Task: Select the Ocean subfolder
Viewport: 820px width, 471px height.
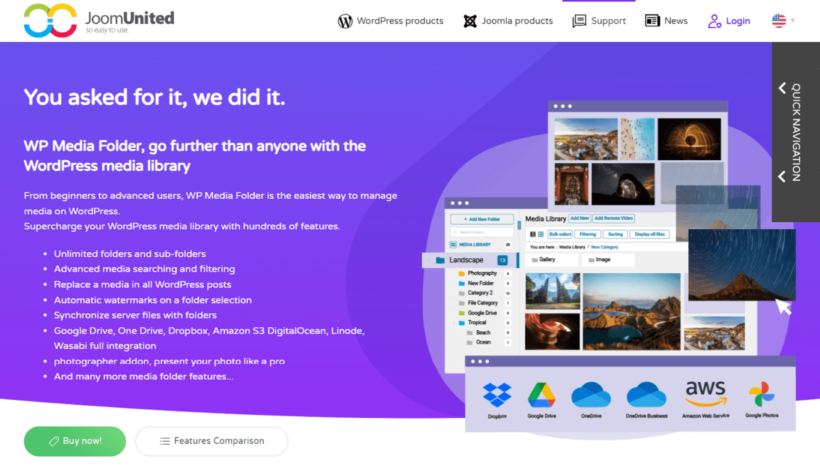Action: (483, 342)
